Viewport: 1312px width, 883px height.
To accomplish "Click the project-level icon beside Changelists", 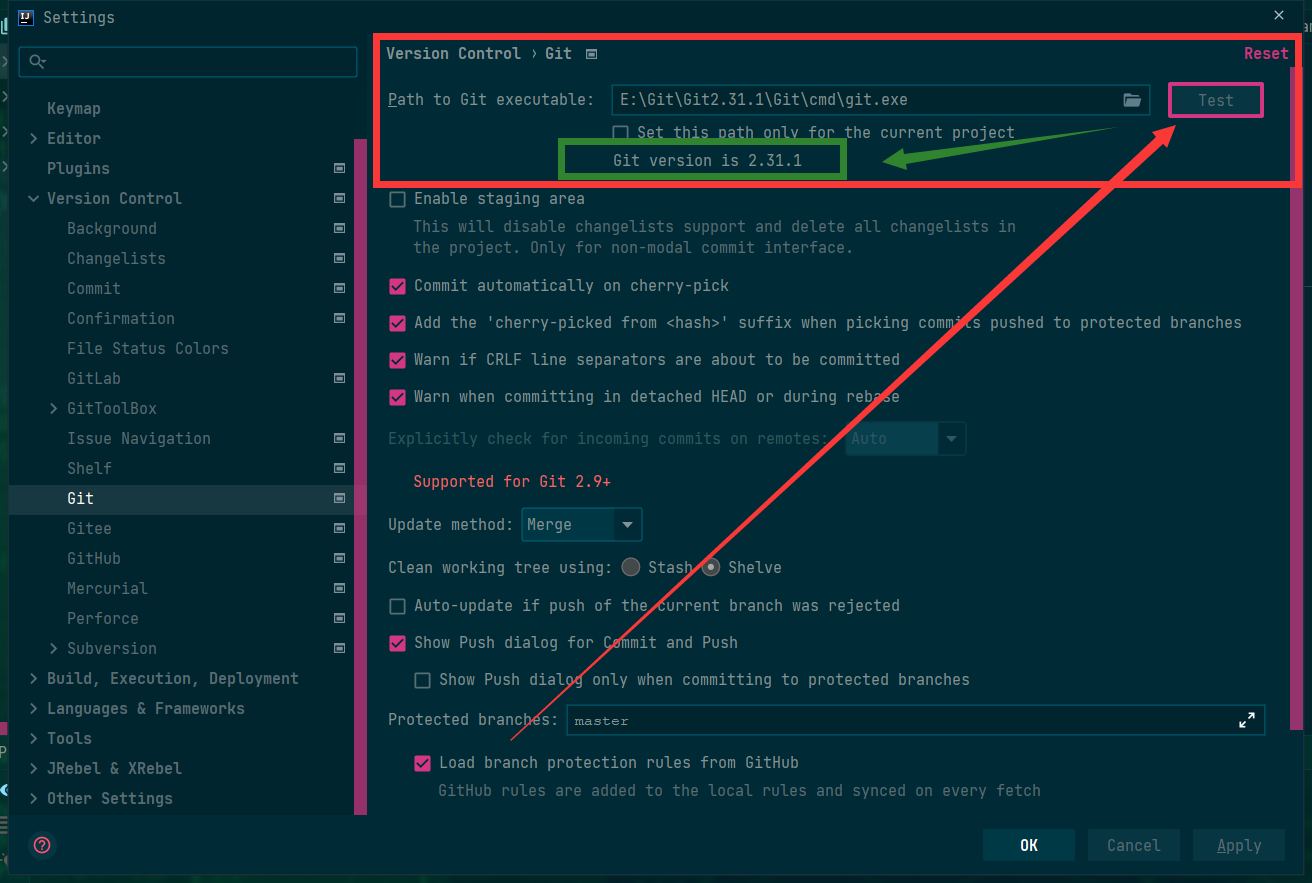I will [340, 258].
